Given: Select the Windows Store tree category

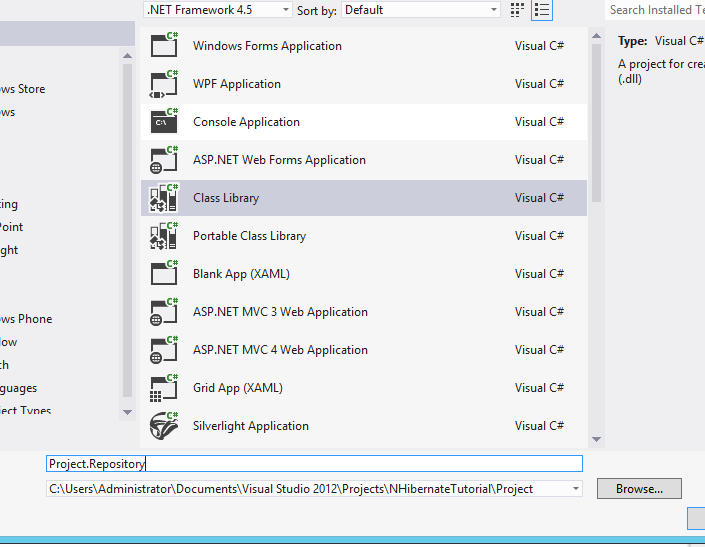Looking at the screenshot, I should (x=22, y=89).
